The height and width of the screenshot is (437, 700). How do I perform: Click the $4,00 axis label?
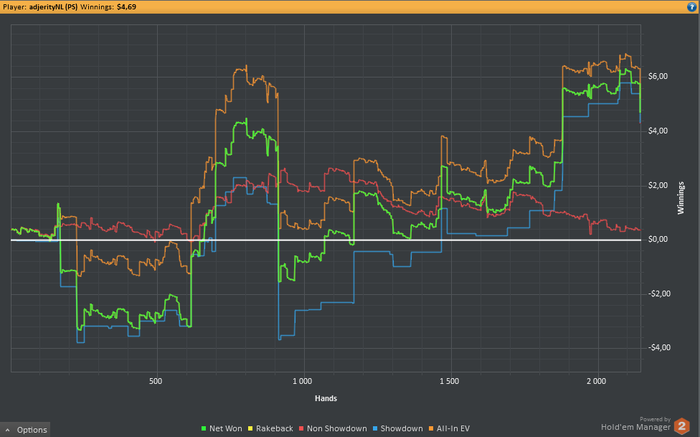tap(658, 131)
